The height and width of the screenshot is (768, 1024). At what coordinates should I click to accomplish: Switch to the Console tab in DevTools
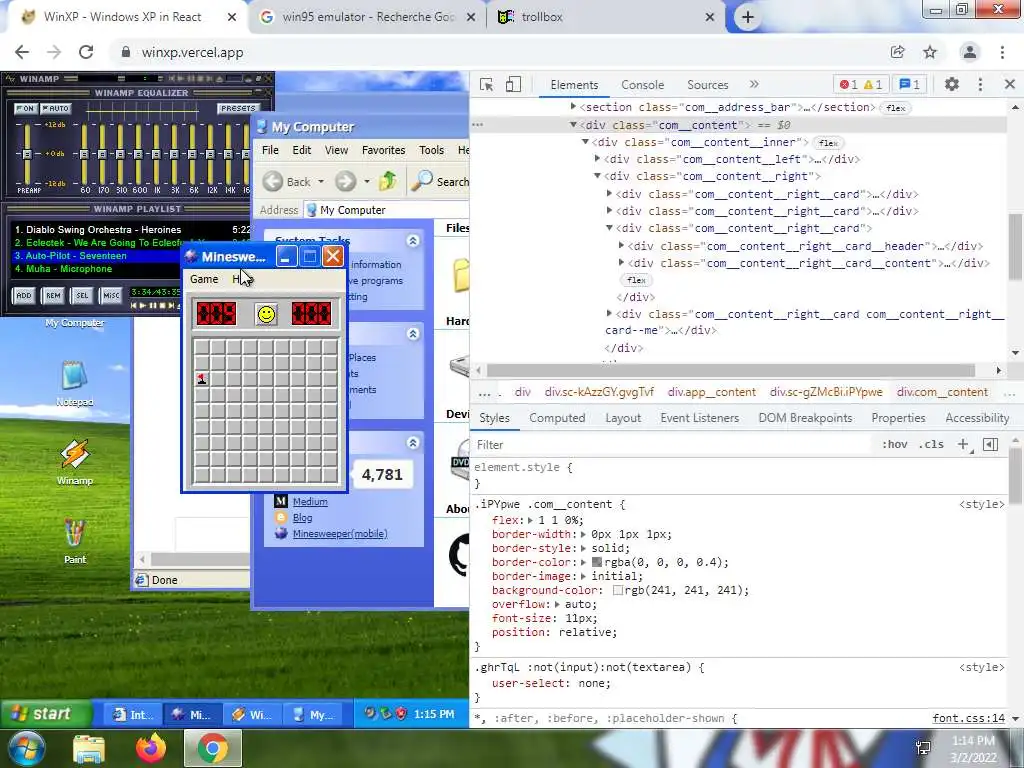pyautogui.click(x=643, y=85)
